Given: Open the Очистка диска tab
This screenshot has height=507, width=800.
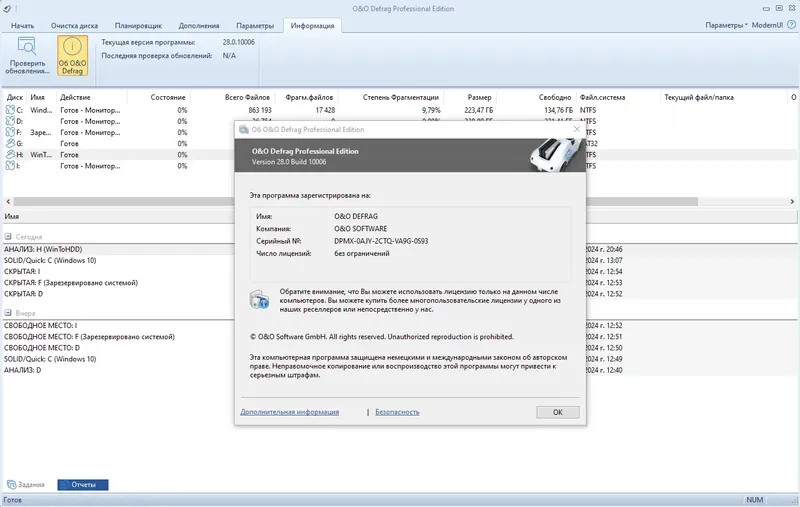Looking at the screenshot, I should point(74,26).
